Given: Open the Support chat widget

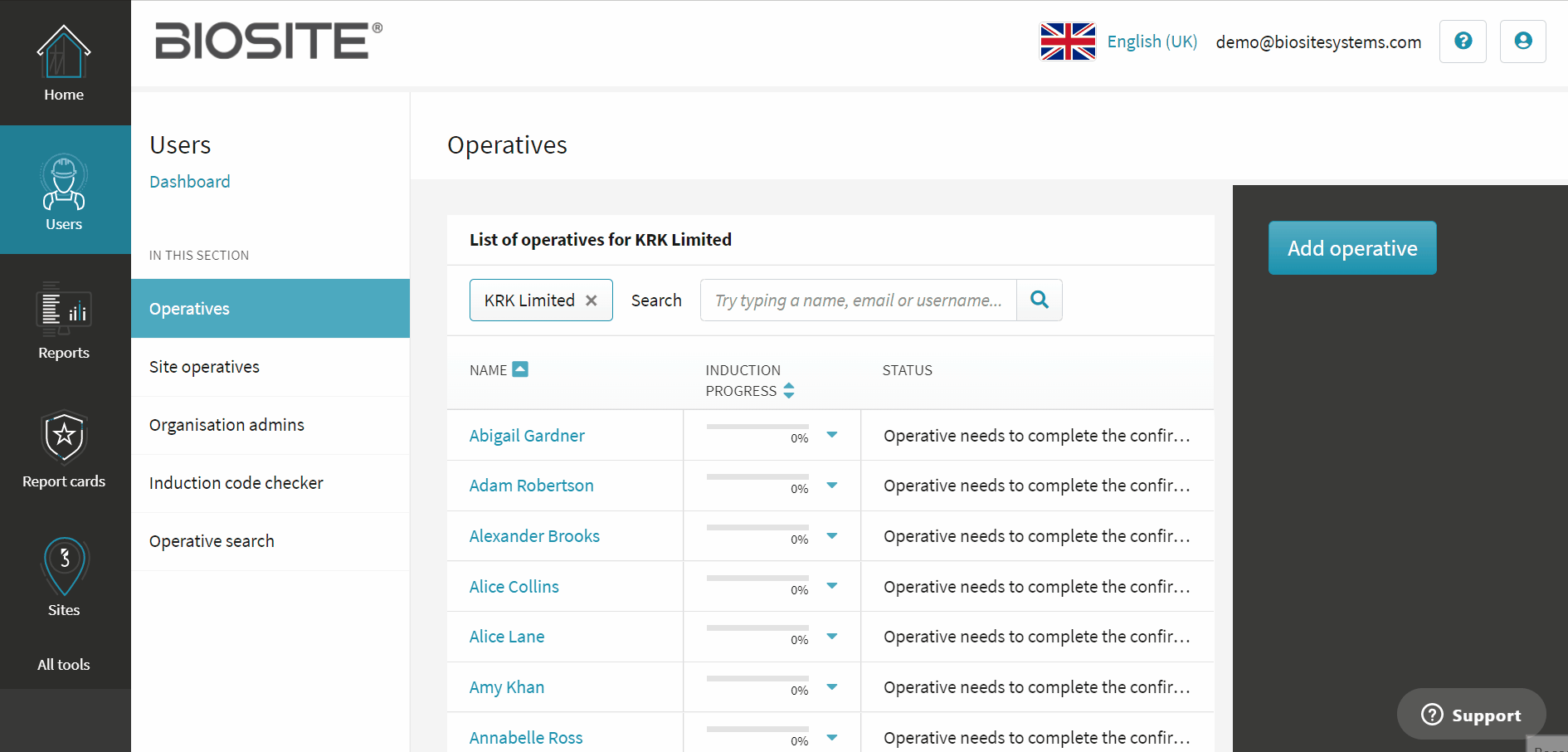Looking at the screenshot, I should point(1471,715).
